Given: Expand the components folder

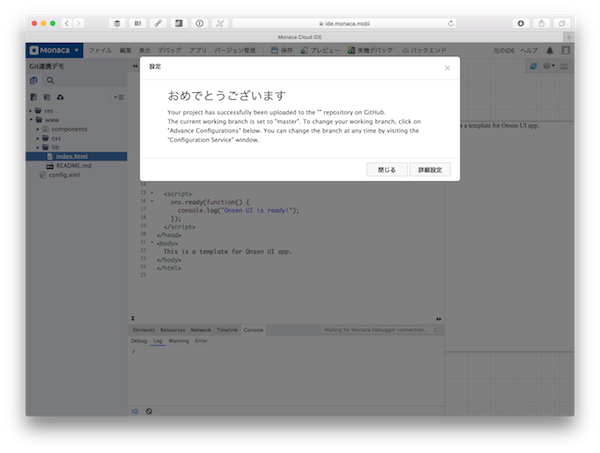Looking at the screenshot, I should click(x=38, y=129).
